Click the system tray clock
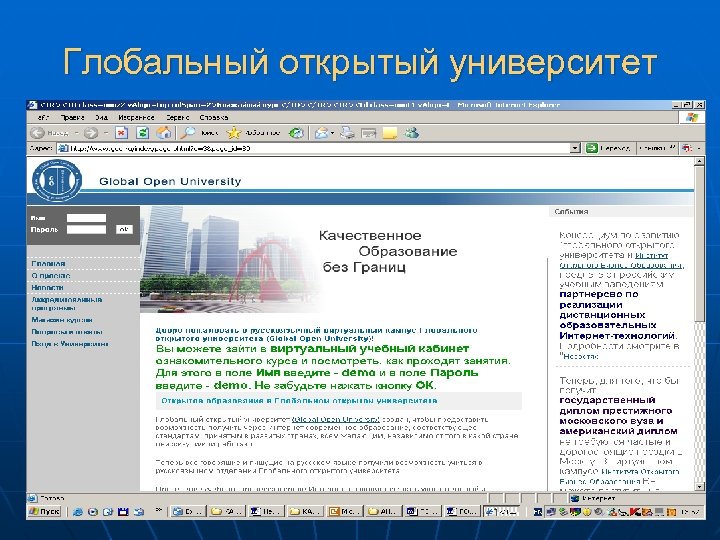The height and width of the screenshot is (540, 720). pos(691,512)
